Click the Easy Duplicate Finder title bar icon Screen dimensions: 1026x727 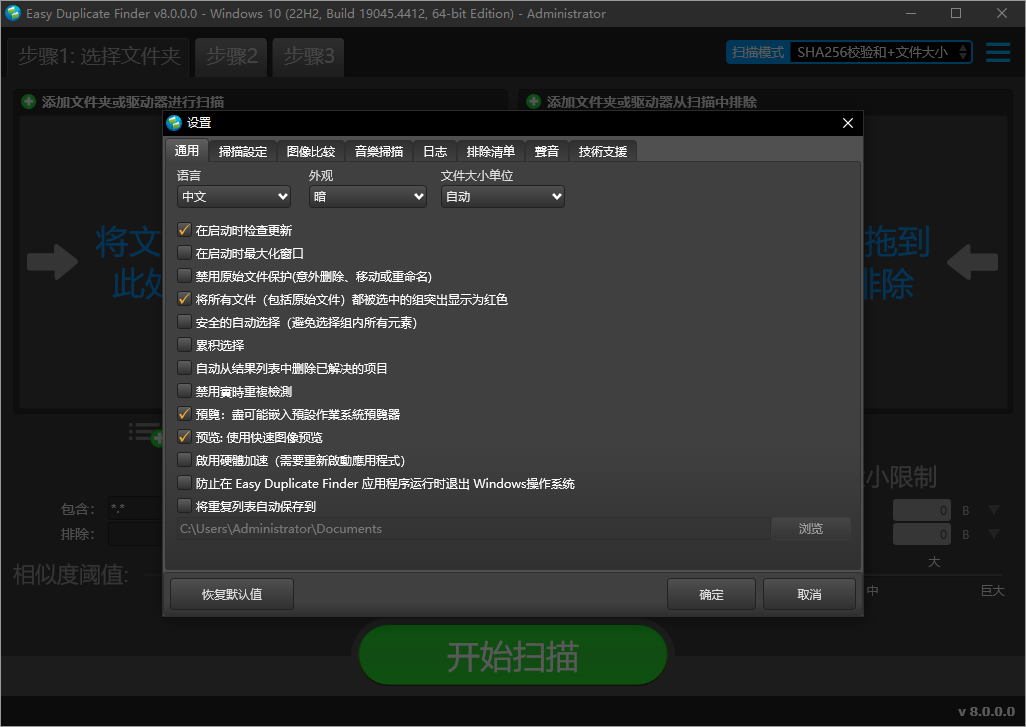13,13
